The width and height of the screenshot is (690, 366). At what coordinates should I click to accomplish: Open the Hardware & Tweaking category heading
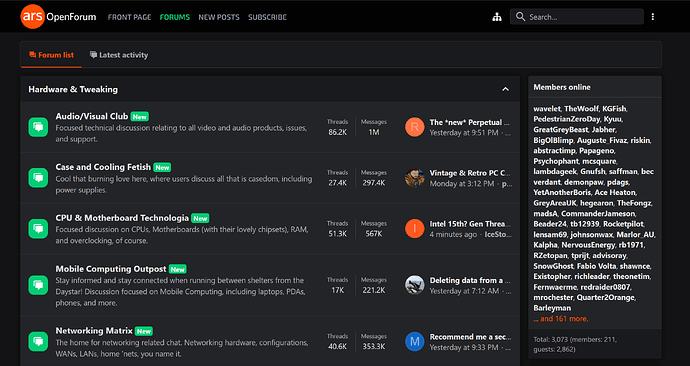(73, 89)
